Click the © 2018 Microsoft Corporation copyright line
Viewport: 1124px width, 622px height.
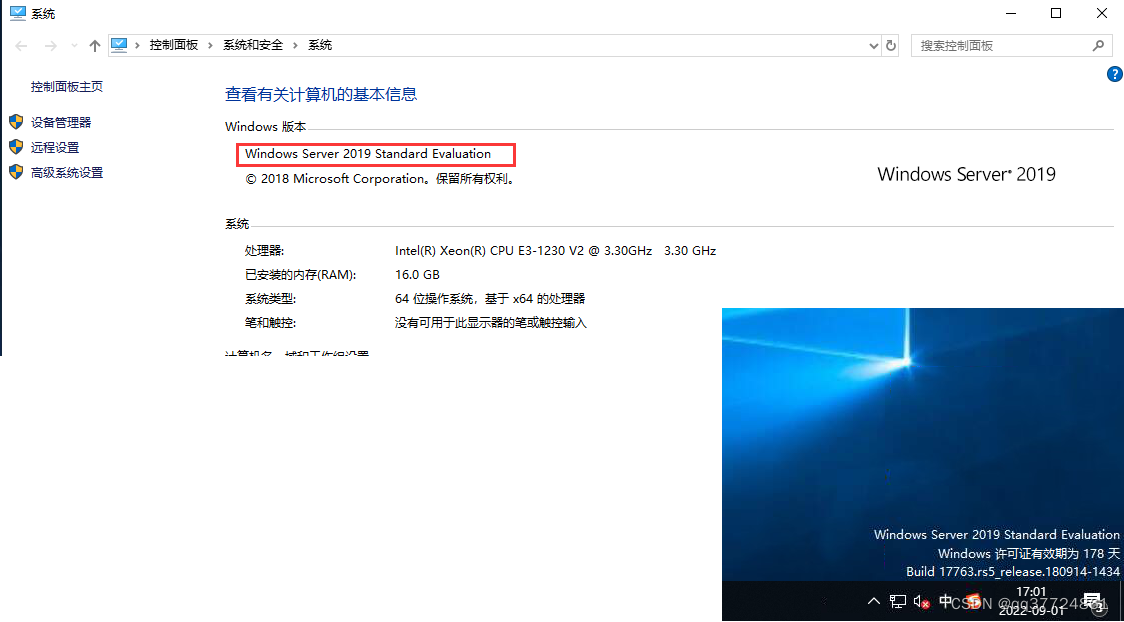[381, 179]
